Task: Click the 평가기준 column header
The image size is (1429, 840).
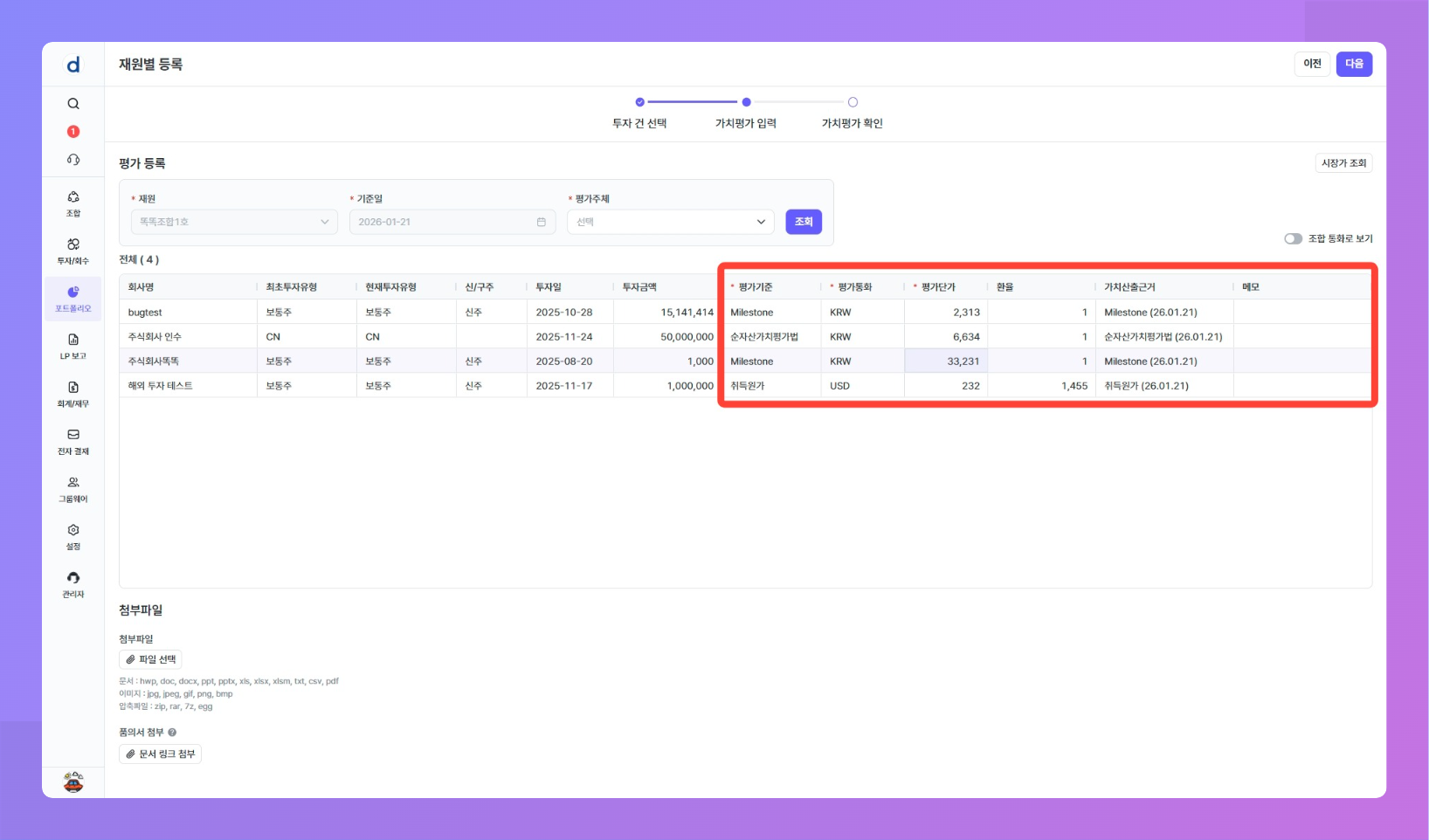Action: [x=756, y=287]
